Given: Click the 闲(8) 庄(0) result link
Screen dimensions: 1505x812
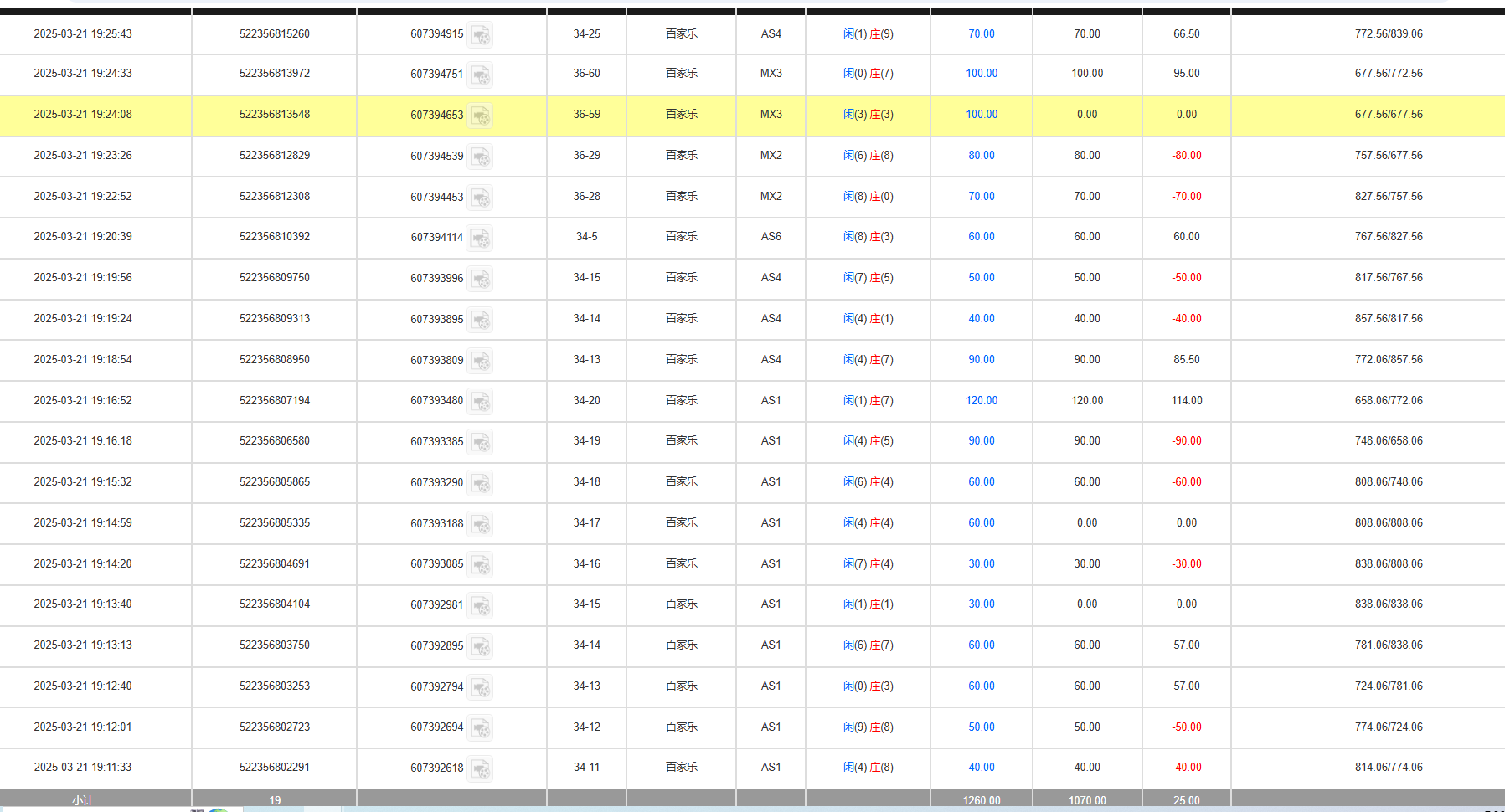Looking at the screenshot, I should [868, 197].
